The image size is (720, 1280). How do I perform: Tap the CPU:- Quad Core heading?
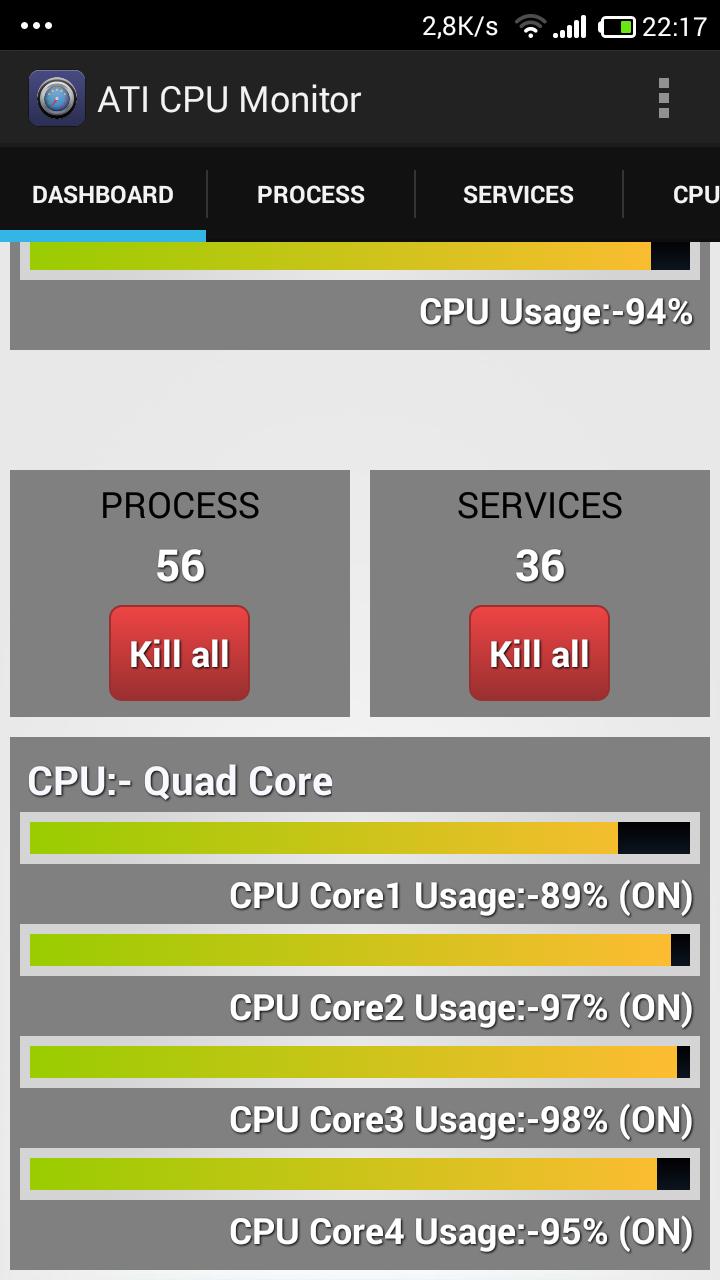tap(180, 781)
